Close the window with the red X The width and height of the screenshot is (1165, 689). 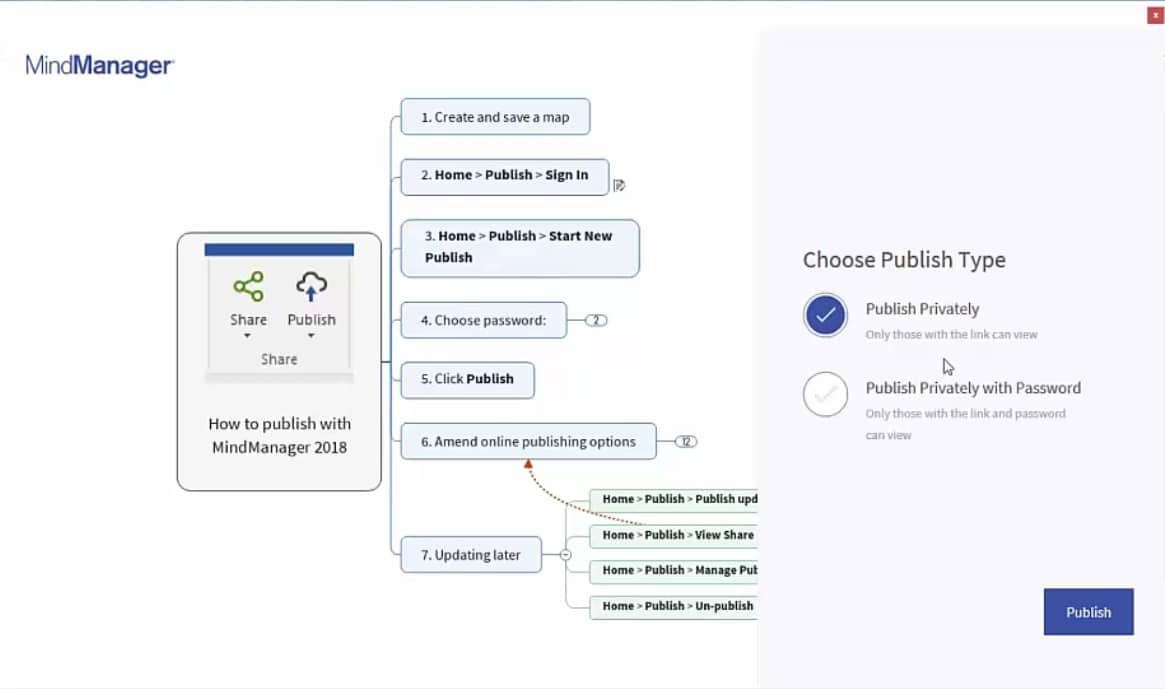[x=1157, y=14]
